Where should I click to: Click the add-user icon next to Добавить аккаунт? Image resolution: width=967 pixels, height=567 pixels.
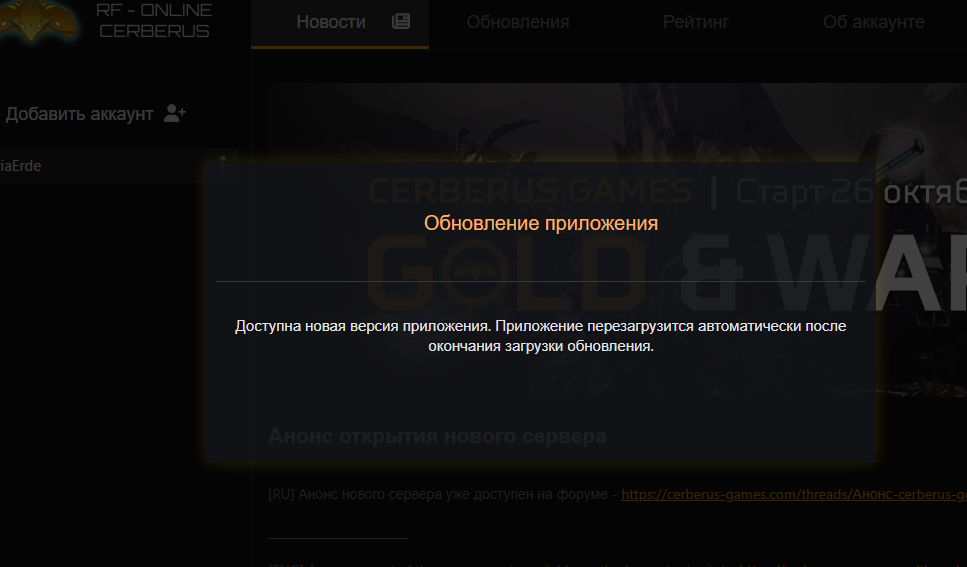[x=175, y=113]
